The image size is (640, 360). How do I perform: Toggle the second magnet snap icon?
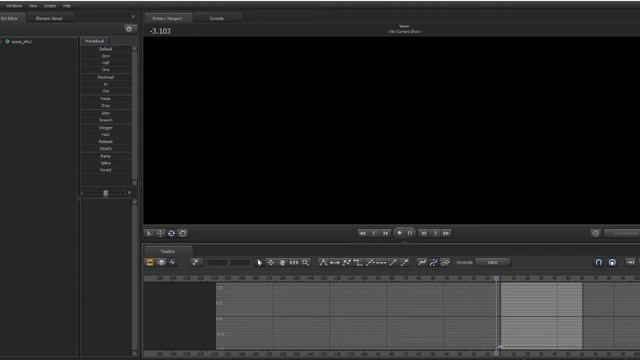pyautogui.click(x=612, y=262)
